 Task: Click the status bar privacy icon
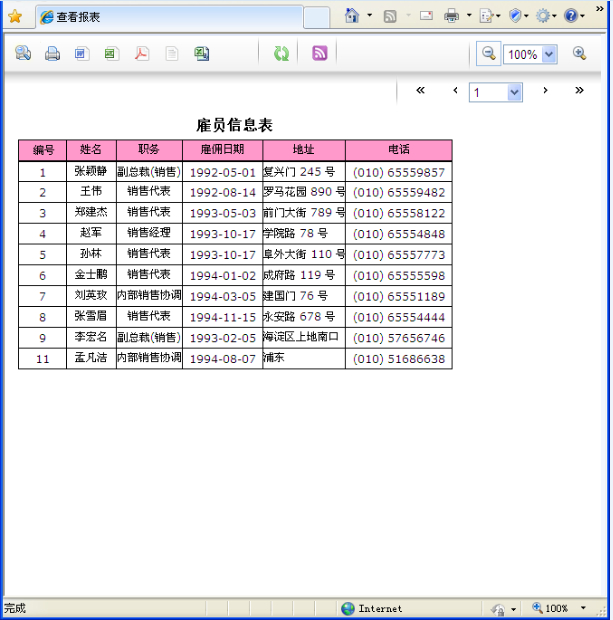point(498,609)
